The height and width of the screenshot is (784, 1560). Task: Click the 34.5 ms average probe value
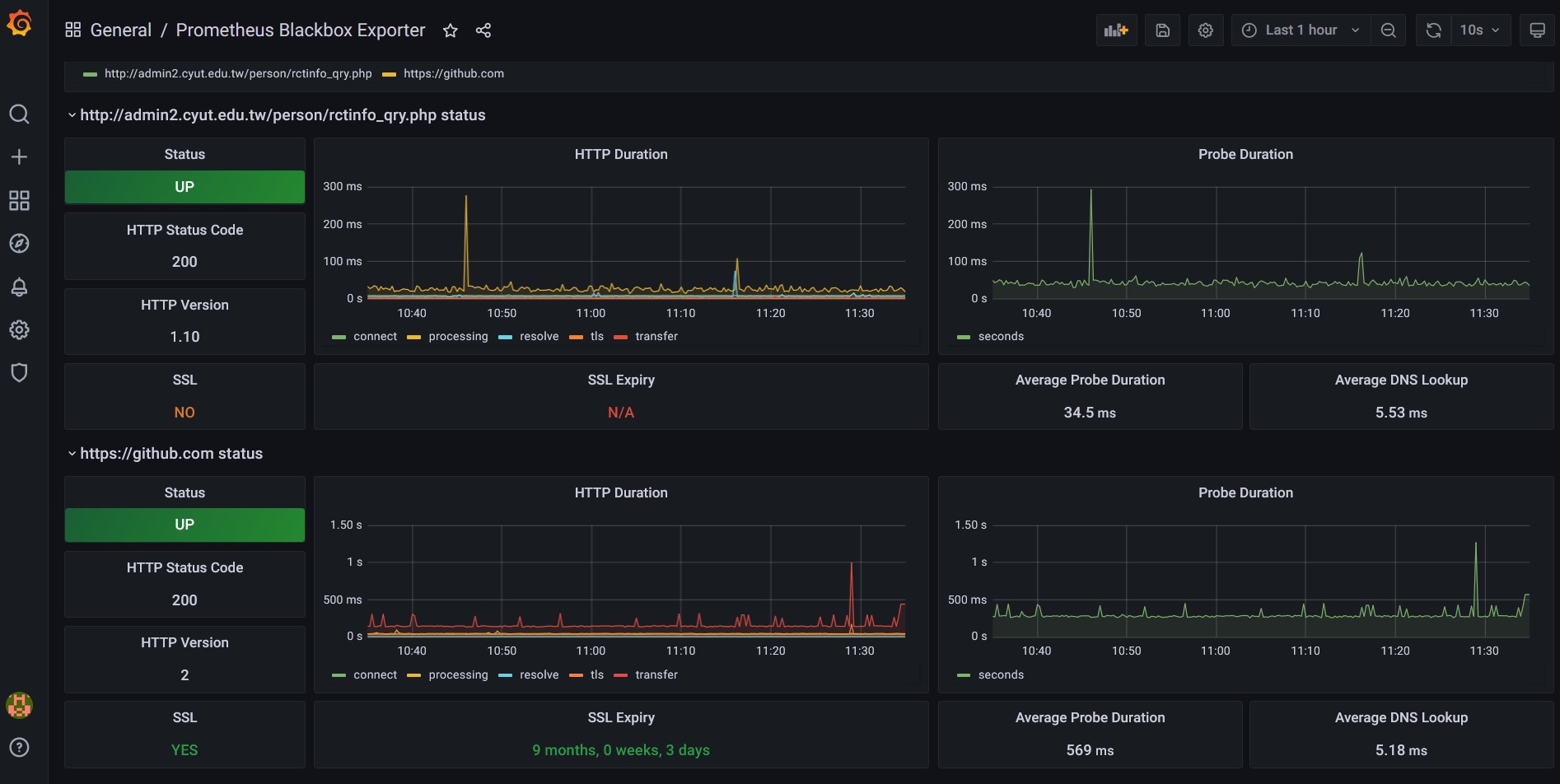[x=1090, y=413]
